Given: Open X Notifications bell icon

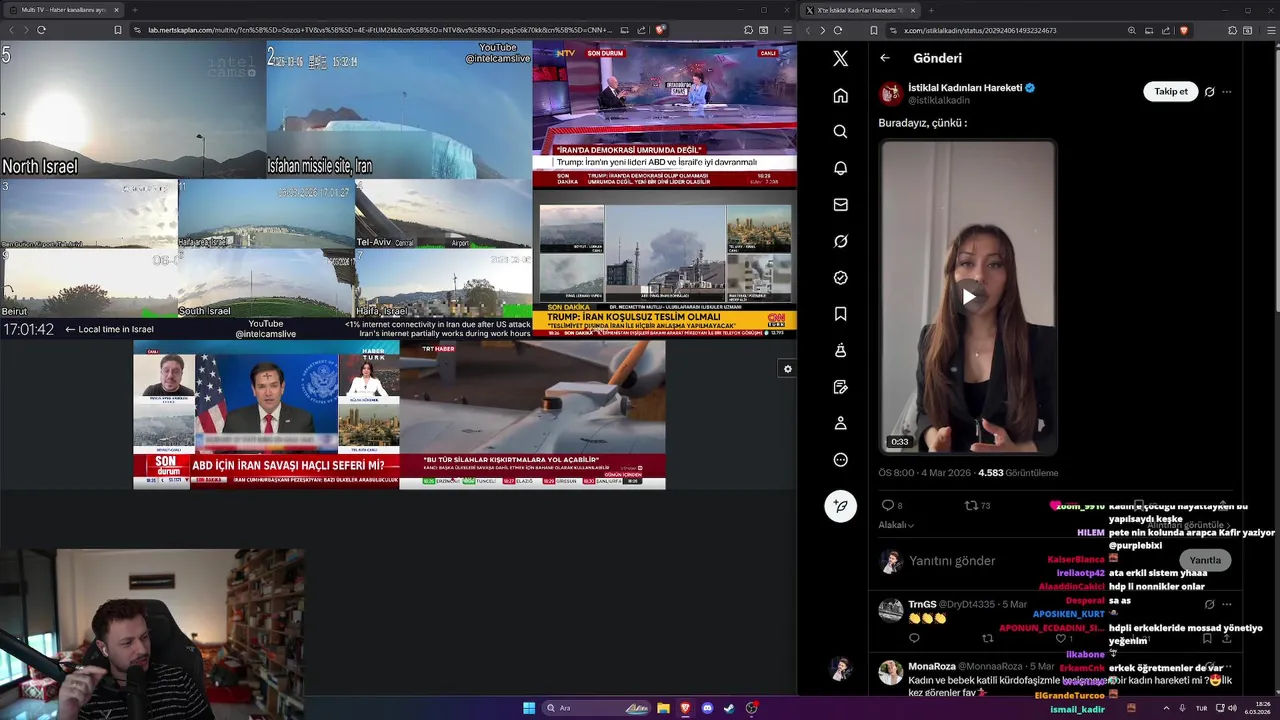Looking at the screenshot, I should pyautogui.click(x=840, y=168).
